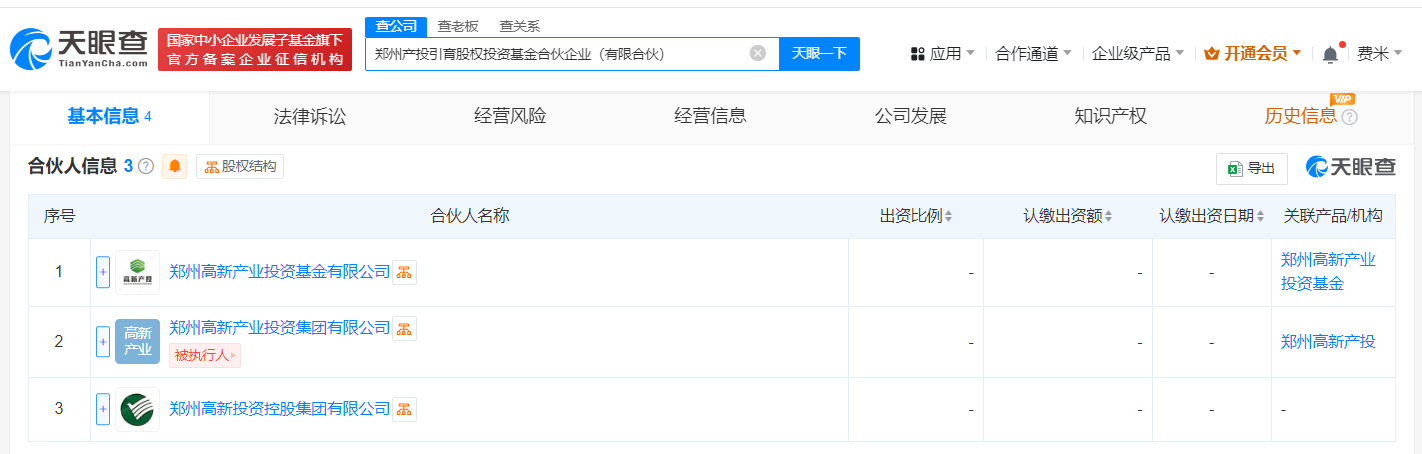Open the 企业级产品 dropdown

coord(1138,54)
